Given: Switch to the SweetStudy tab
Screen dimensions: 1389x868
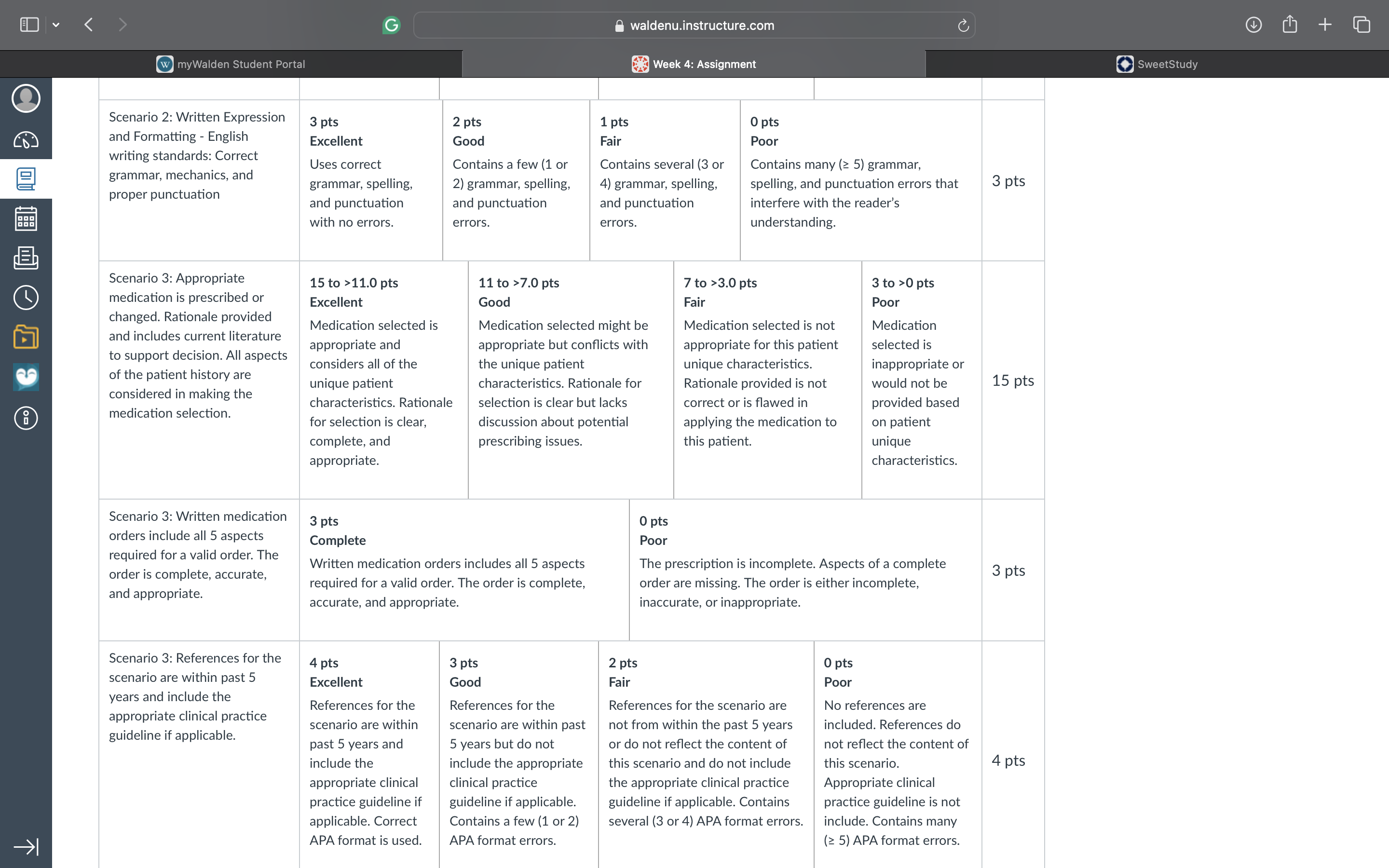Looking at the screenshot, I should 1157,64.
